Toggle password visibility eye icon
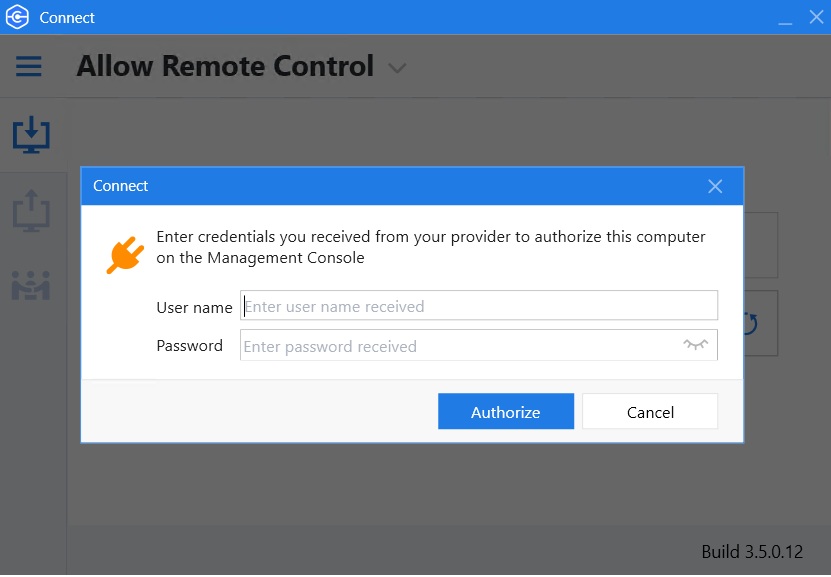The height and width of the screenshot is (577, 831). tap(695, 345)
